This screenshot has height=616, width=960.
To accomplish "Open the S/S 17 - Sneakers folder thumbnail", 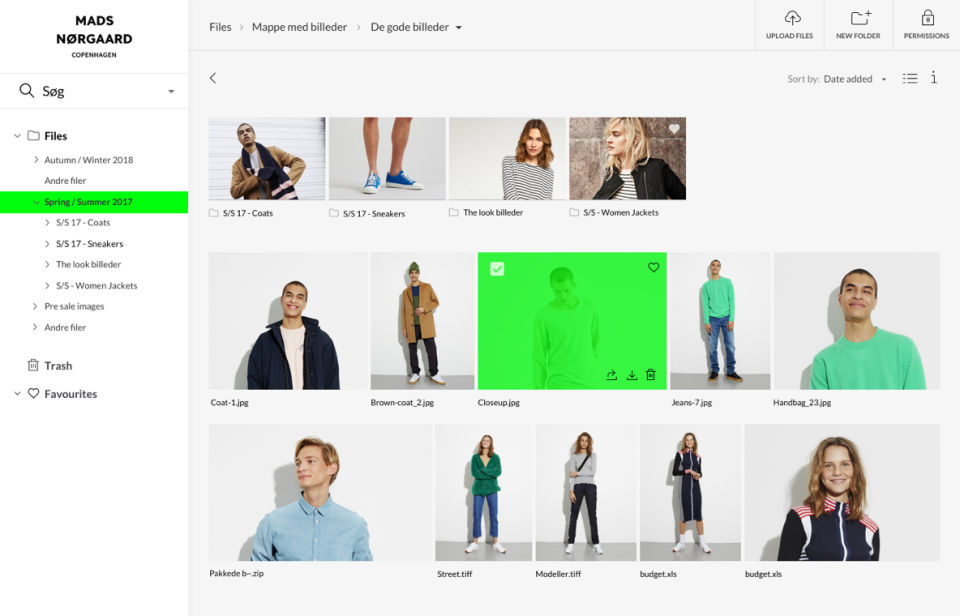I will coord(387,159).
